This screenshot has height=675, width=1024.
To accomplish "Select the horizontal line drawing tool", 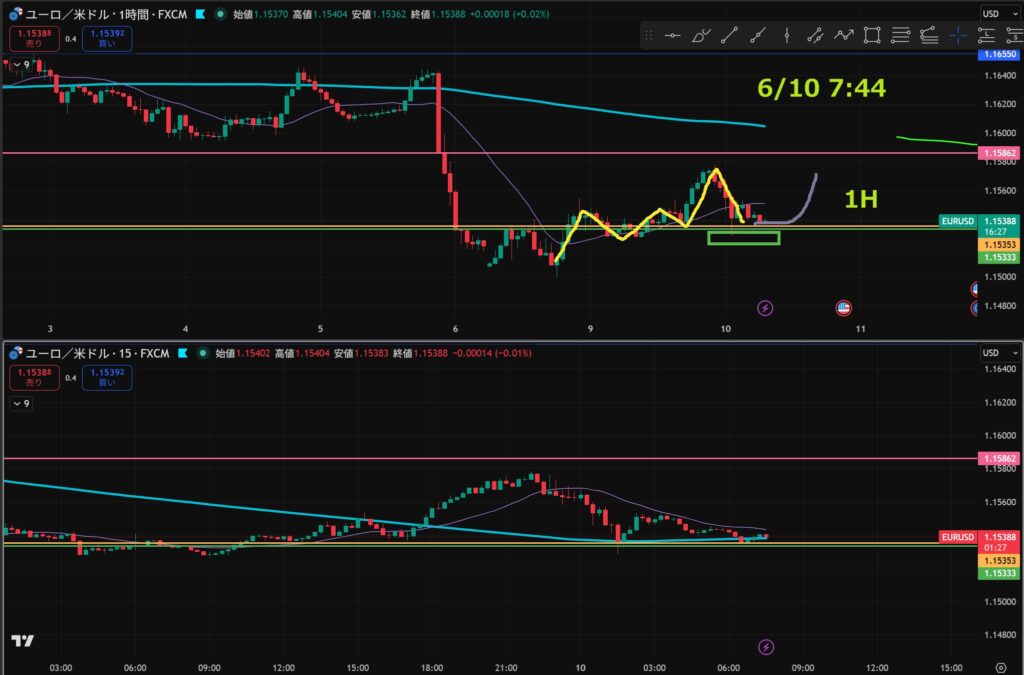I will coord(672,35).
